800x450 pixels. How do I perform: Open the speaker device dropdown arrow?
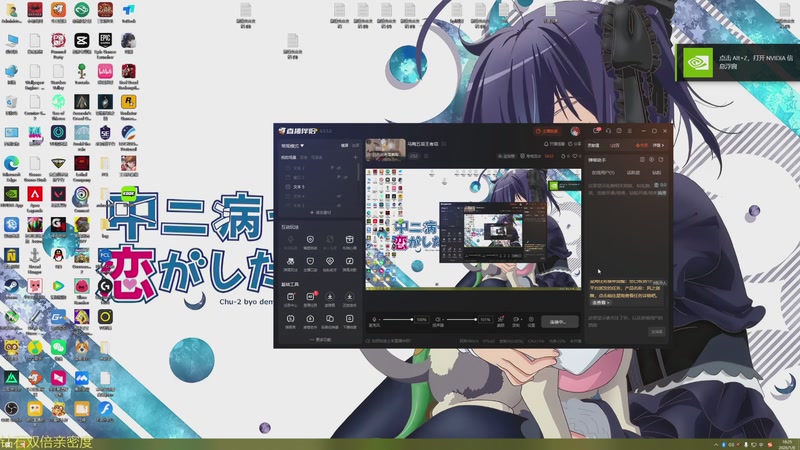click(443, 319)
